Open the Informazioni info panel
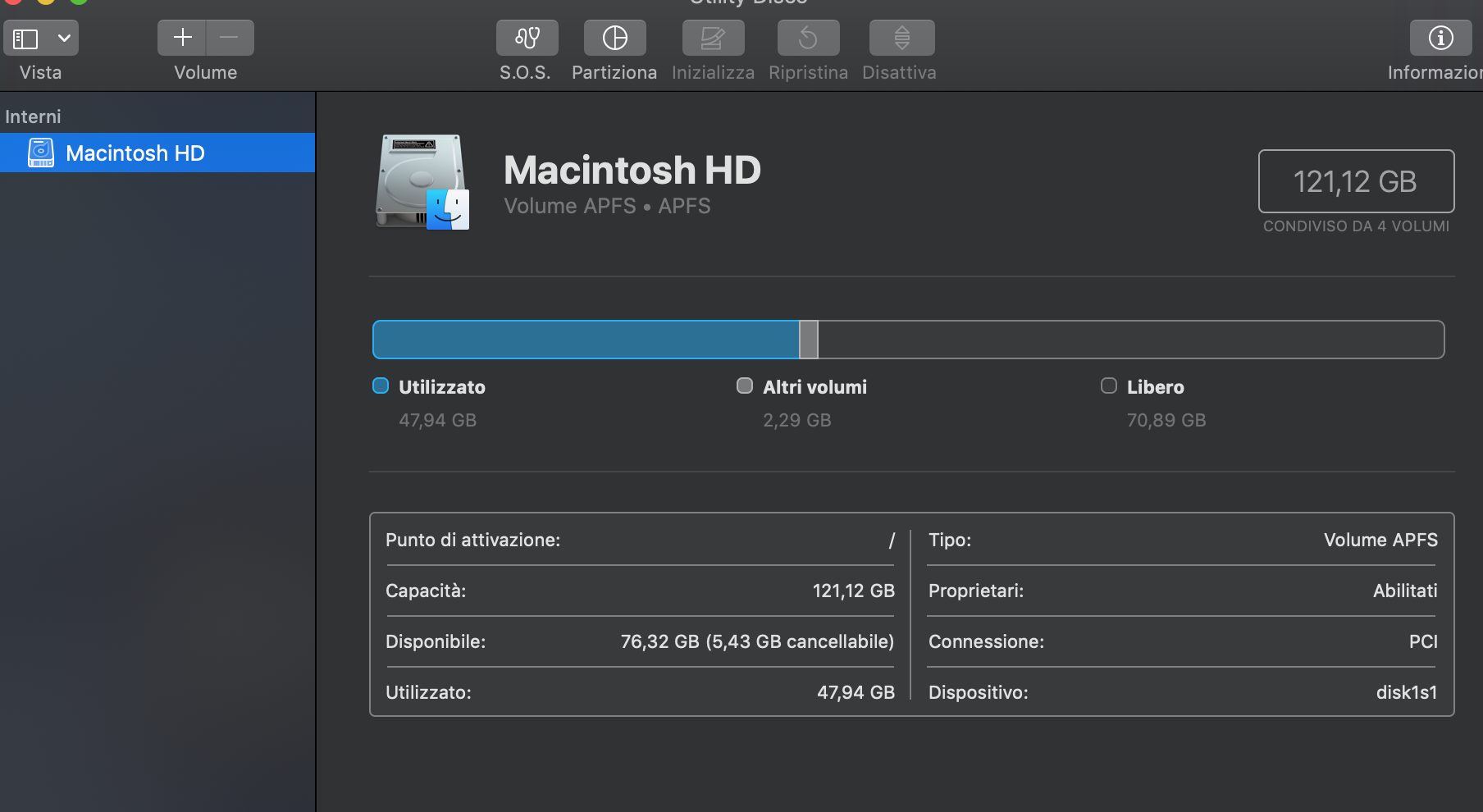This screenshot has width=1483, height=812. (1440, 38)
